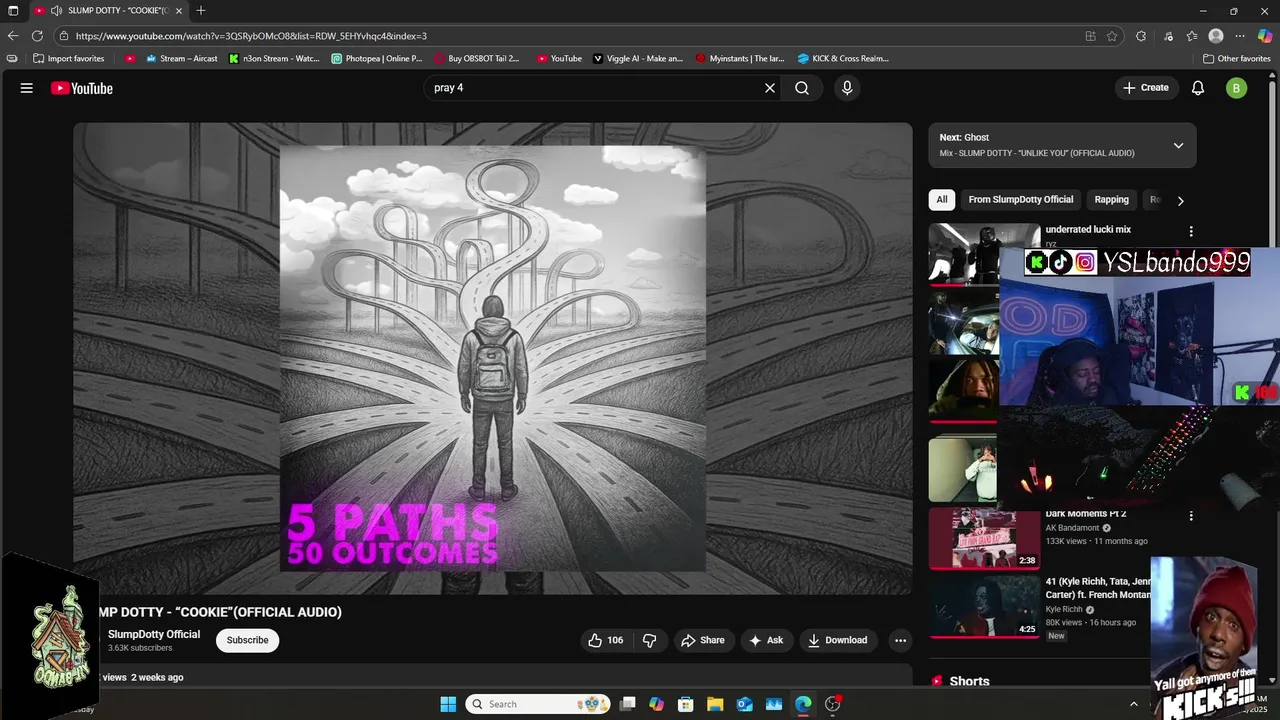Open SlumpDotty Official channel name
This screenshot has height=720, width=1280.
point(154,634)
